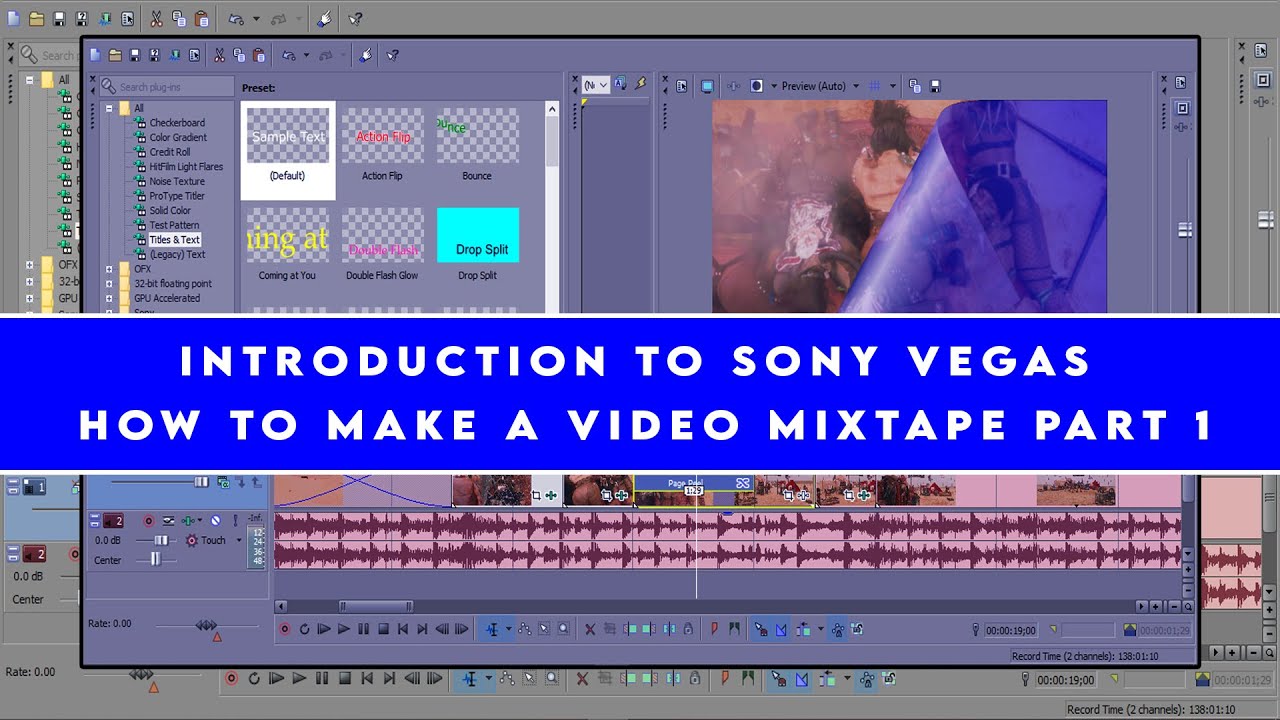Stop playback in inner window transport

pyautogui.click(x=383, y=629)
